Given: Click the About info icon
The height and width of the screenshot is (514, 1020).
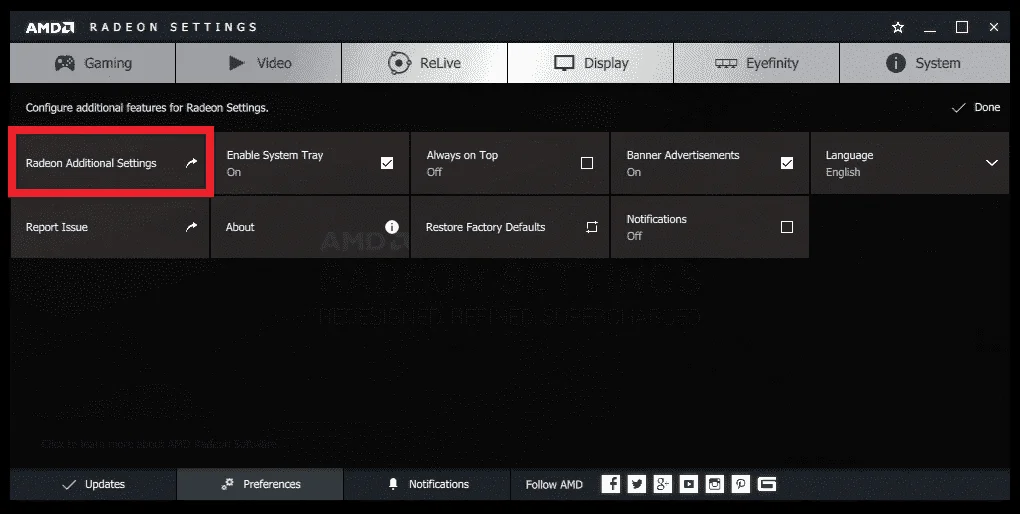Looking at the screenshot, I should [392, 226].
